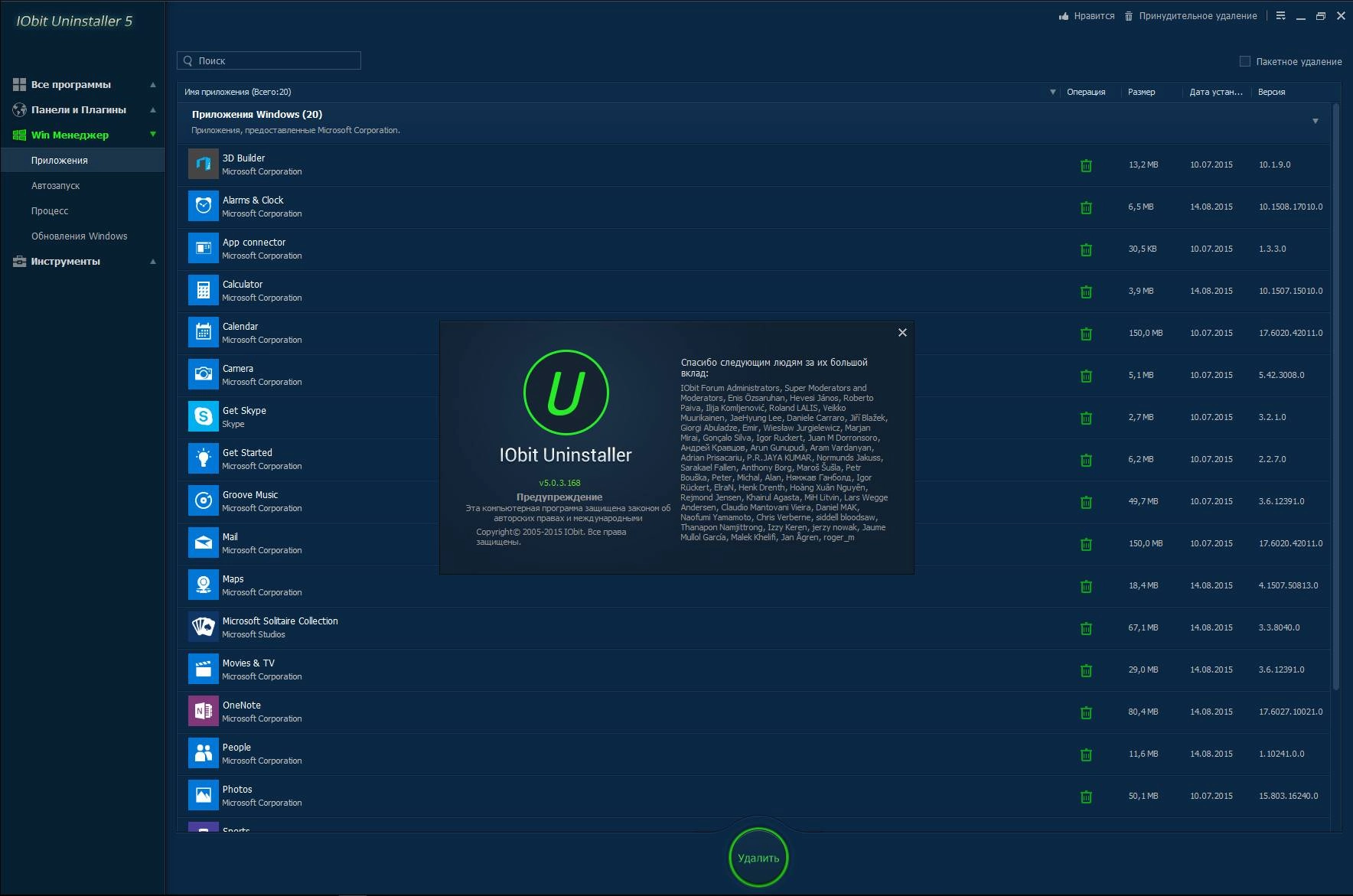This screenshot has width=1353, height=896.
Task: Select the People row name
Action: pyautogui.click(x=236, y=748)
